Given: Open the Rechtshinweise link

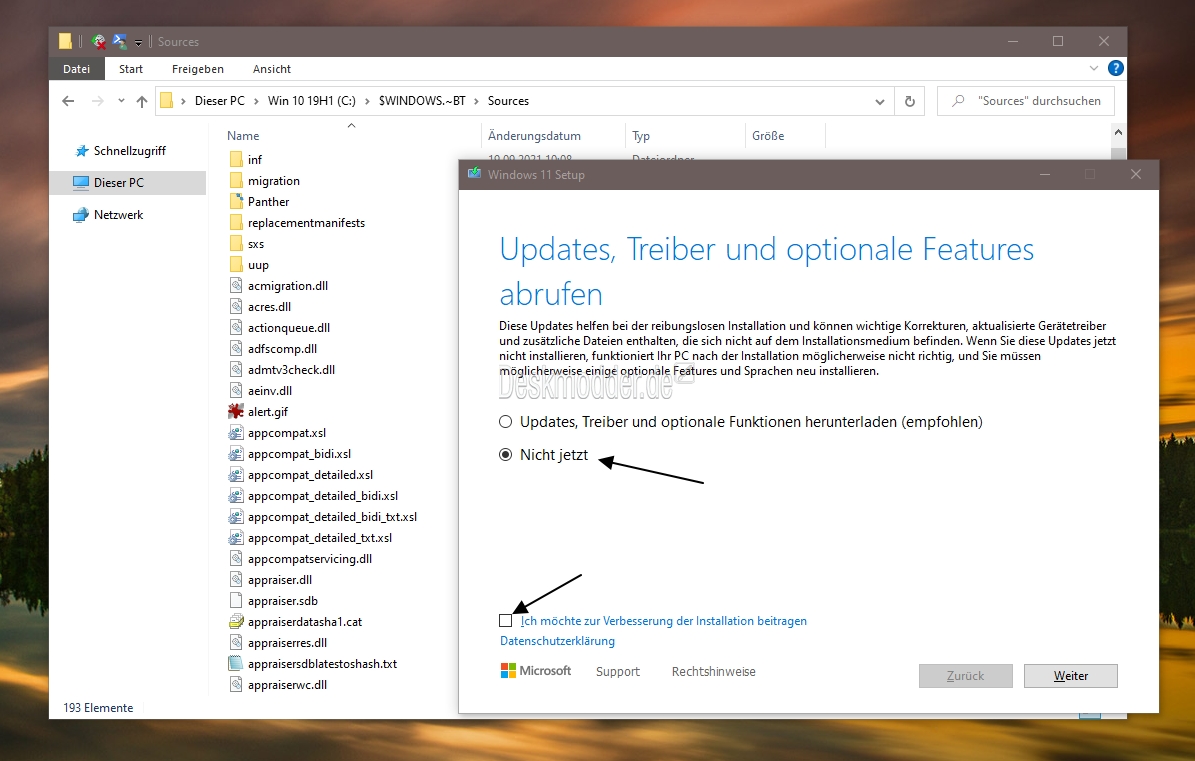Looking at the screenshot, I should 714,671.
